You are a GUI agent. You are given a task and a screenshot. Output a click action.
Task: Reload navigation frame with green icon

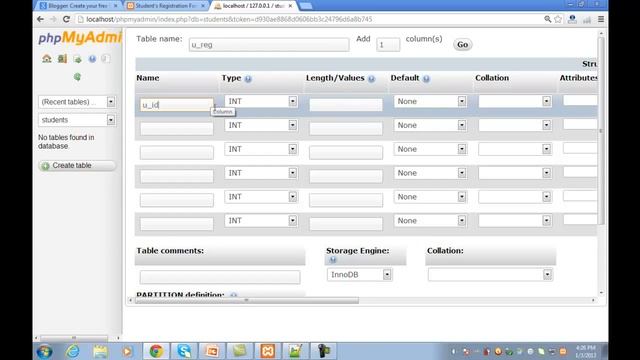[77, 77]
